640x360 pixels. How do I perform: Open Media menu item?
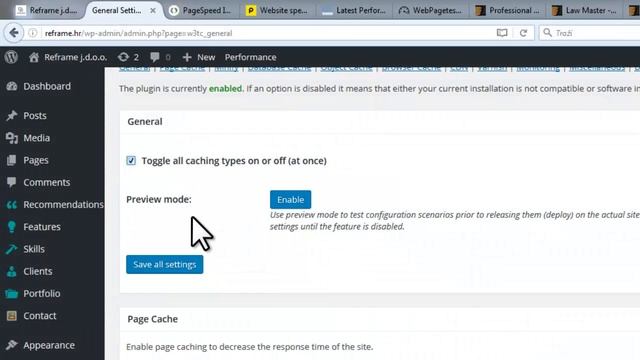(36, 138)
